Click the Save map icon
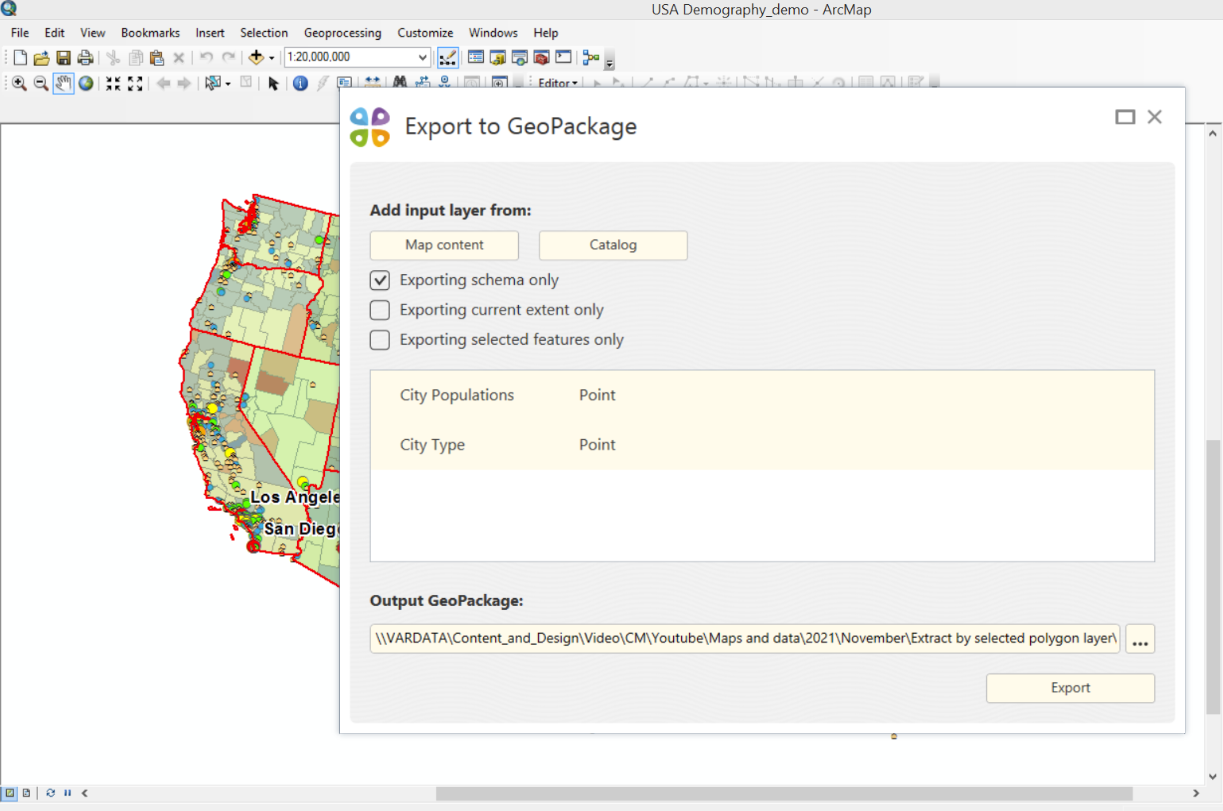 click(63, 58)
